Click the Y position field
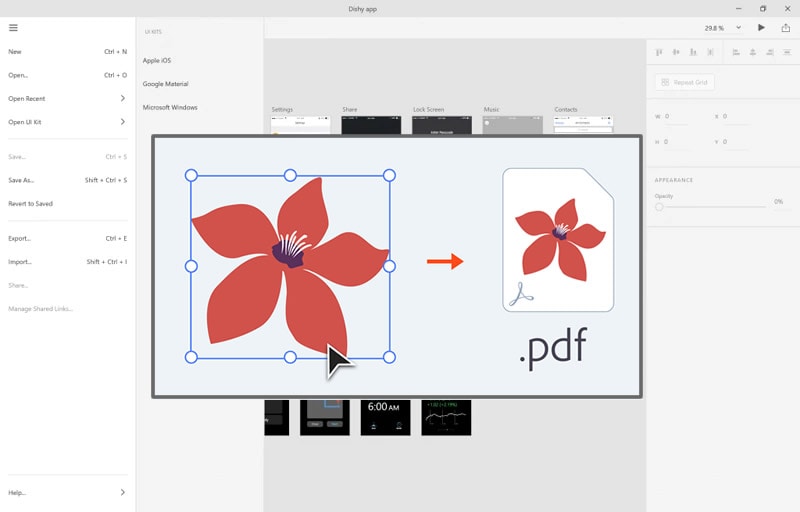This screenshot has width=800, height=512. (x=735, y=142)
